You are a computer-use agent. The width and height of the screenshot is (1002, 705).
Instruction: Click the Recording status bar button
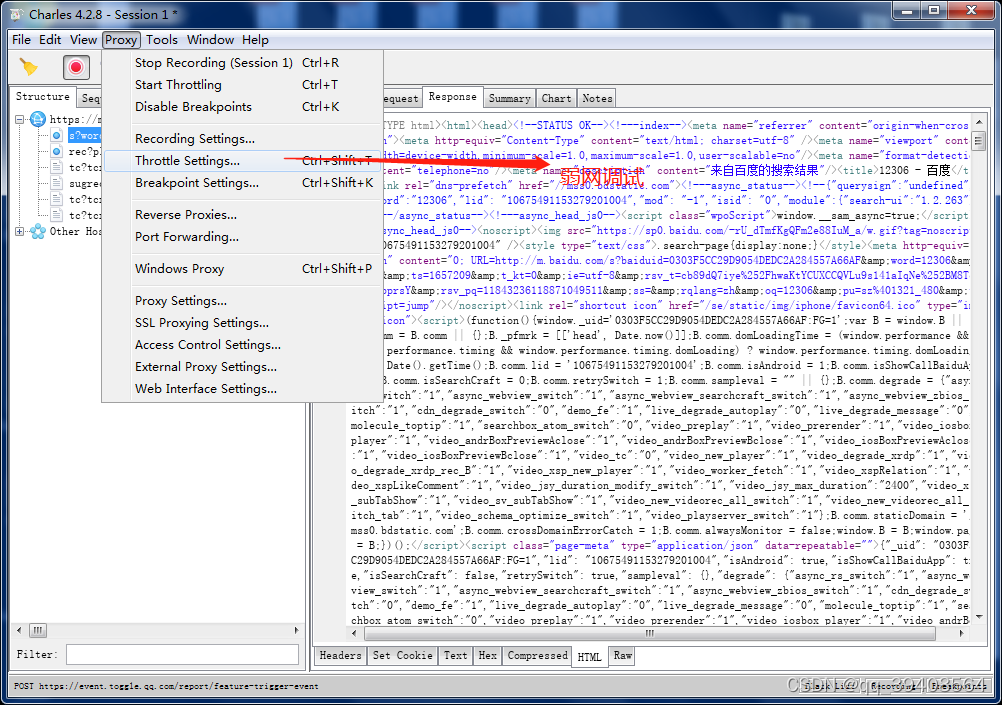893,686
